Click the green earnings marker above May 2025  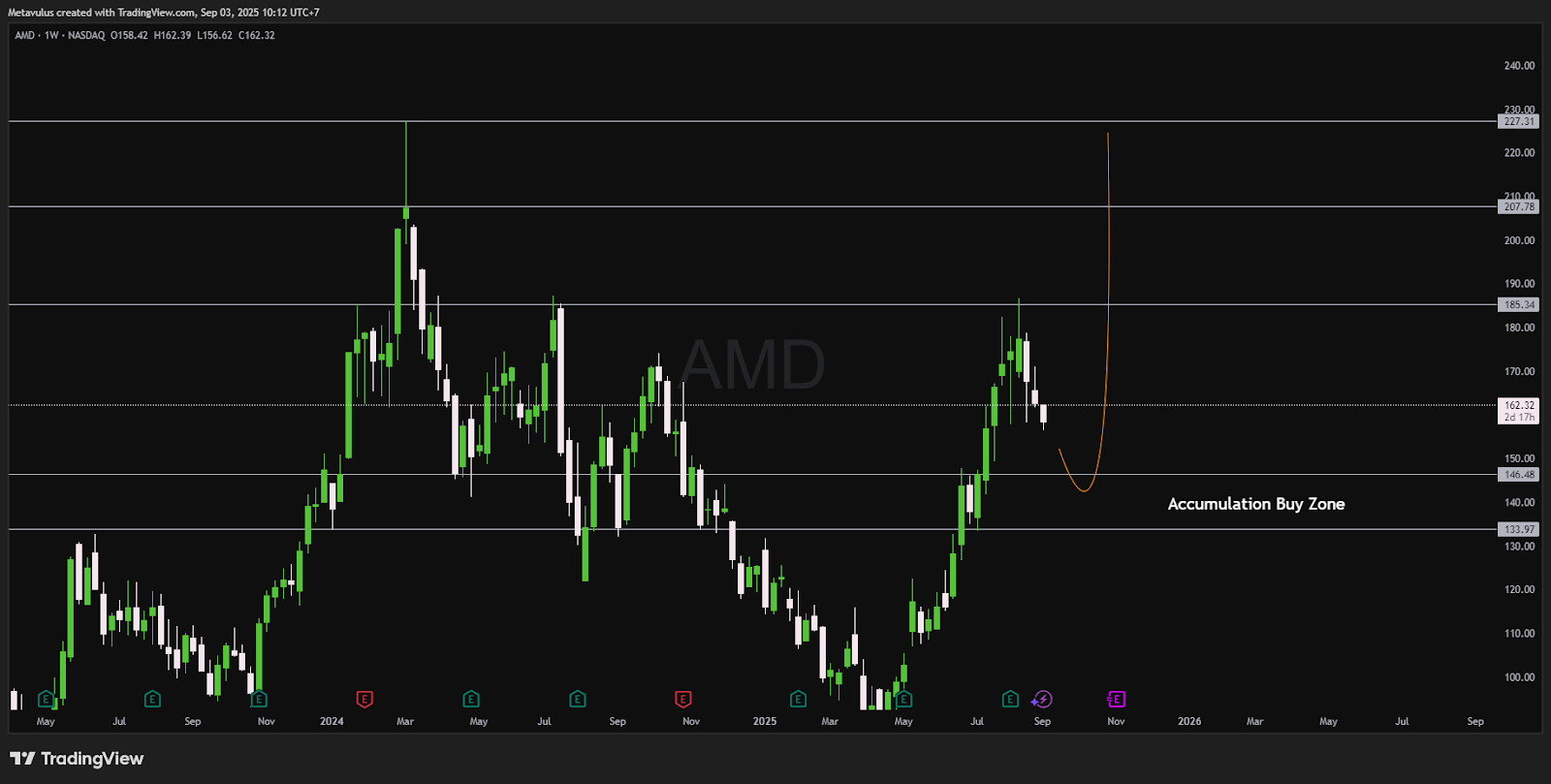coord(903,699)
